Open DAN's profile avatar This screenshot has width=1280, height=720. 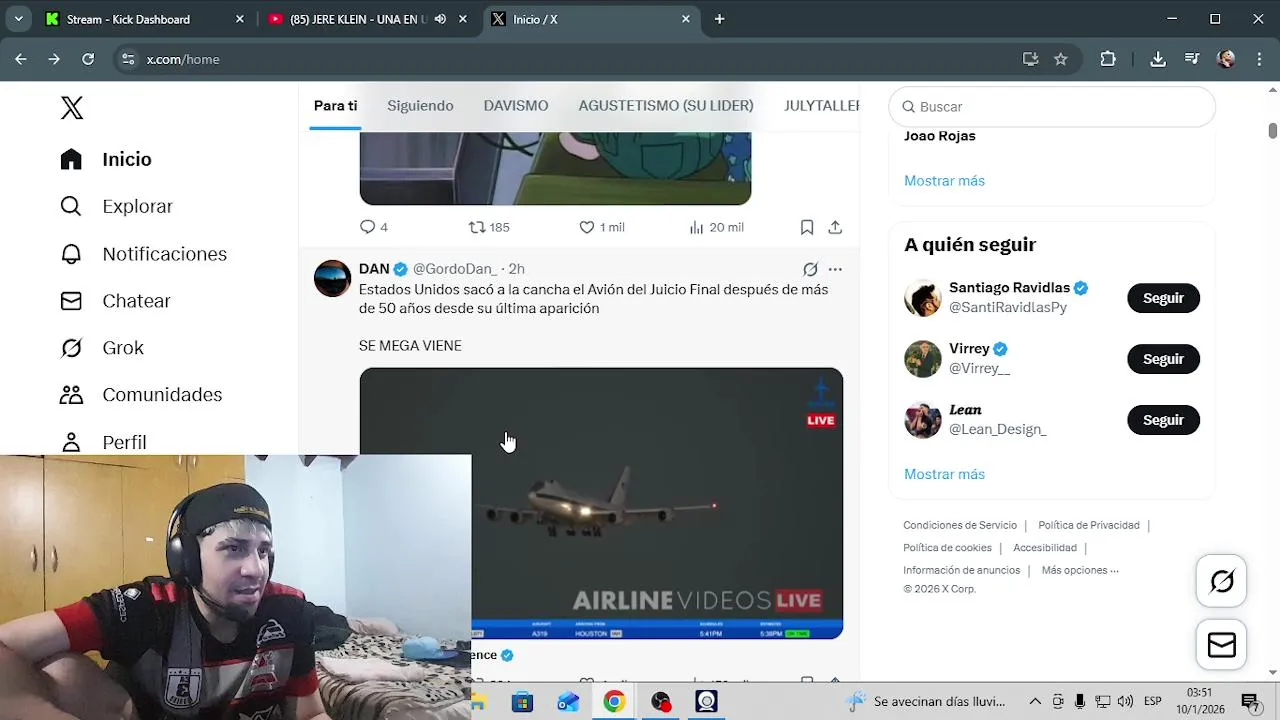point(333,279)
